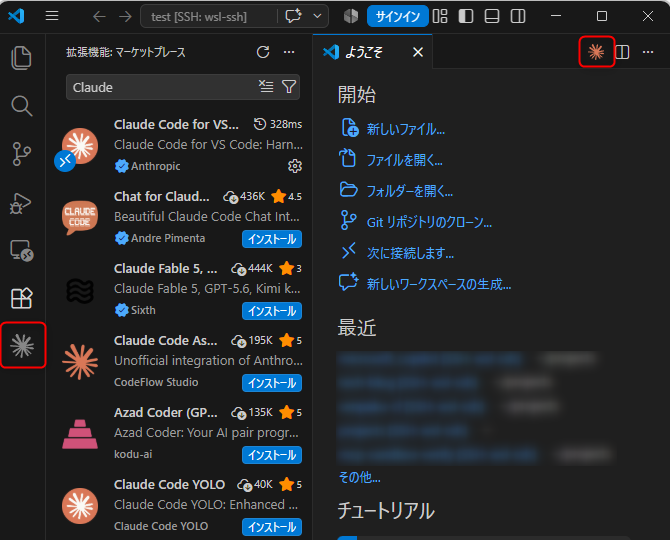The image size is (670, 540).
Task: Click the 次に接続します link
Action: pyautogui.click(x=410, y=253)
